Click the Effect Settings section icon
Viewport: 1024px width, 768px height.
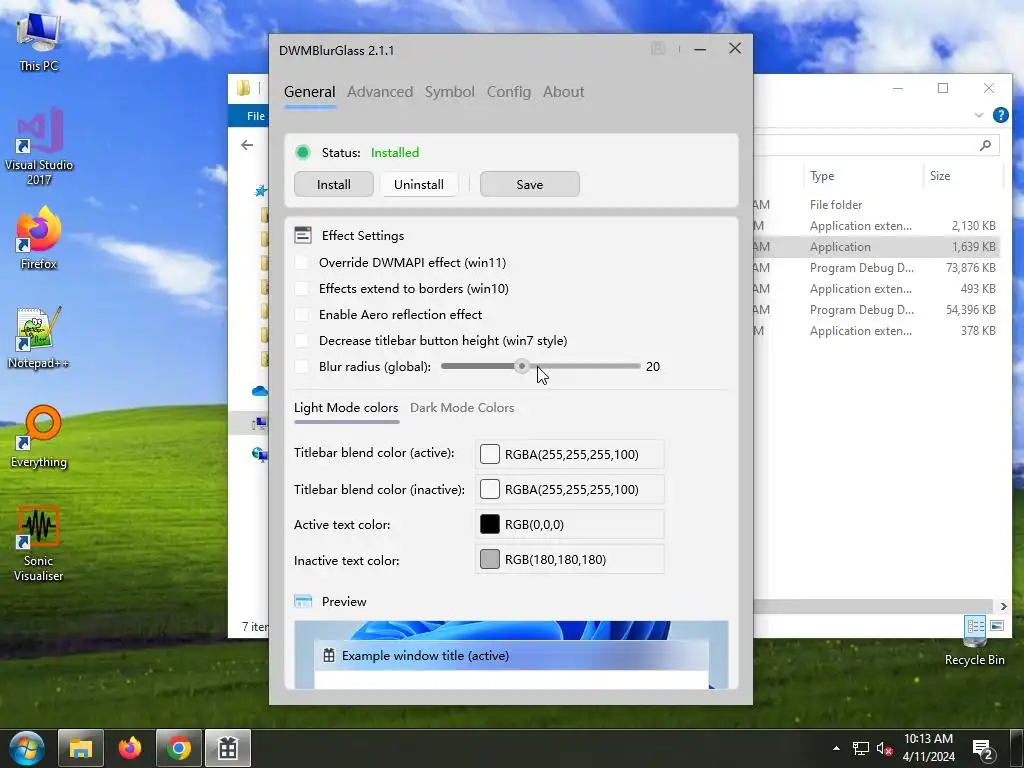[x=303, y=235]
